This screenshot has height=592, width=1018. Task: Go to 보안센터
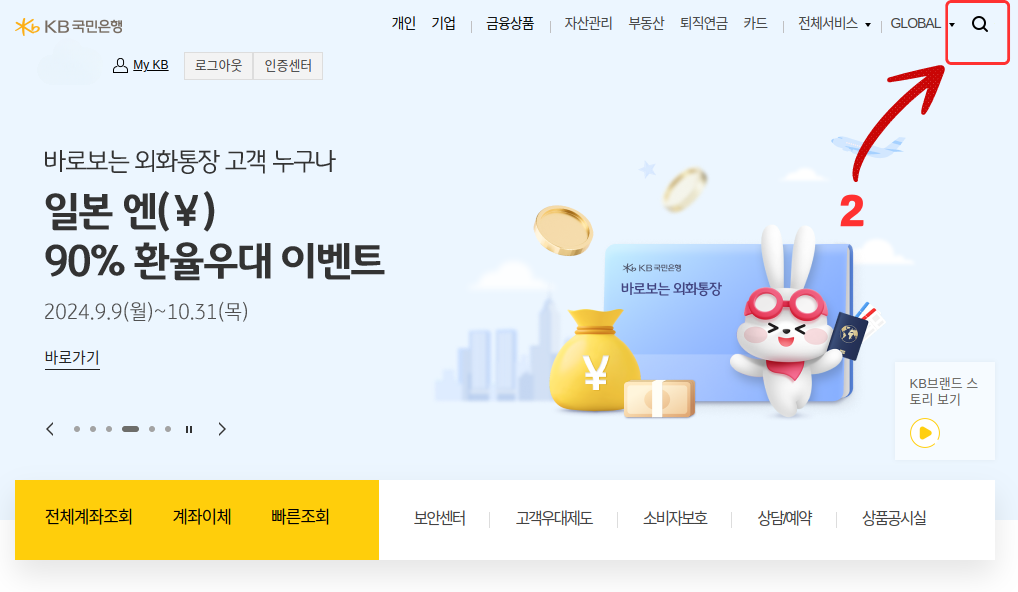coord(440,518)
